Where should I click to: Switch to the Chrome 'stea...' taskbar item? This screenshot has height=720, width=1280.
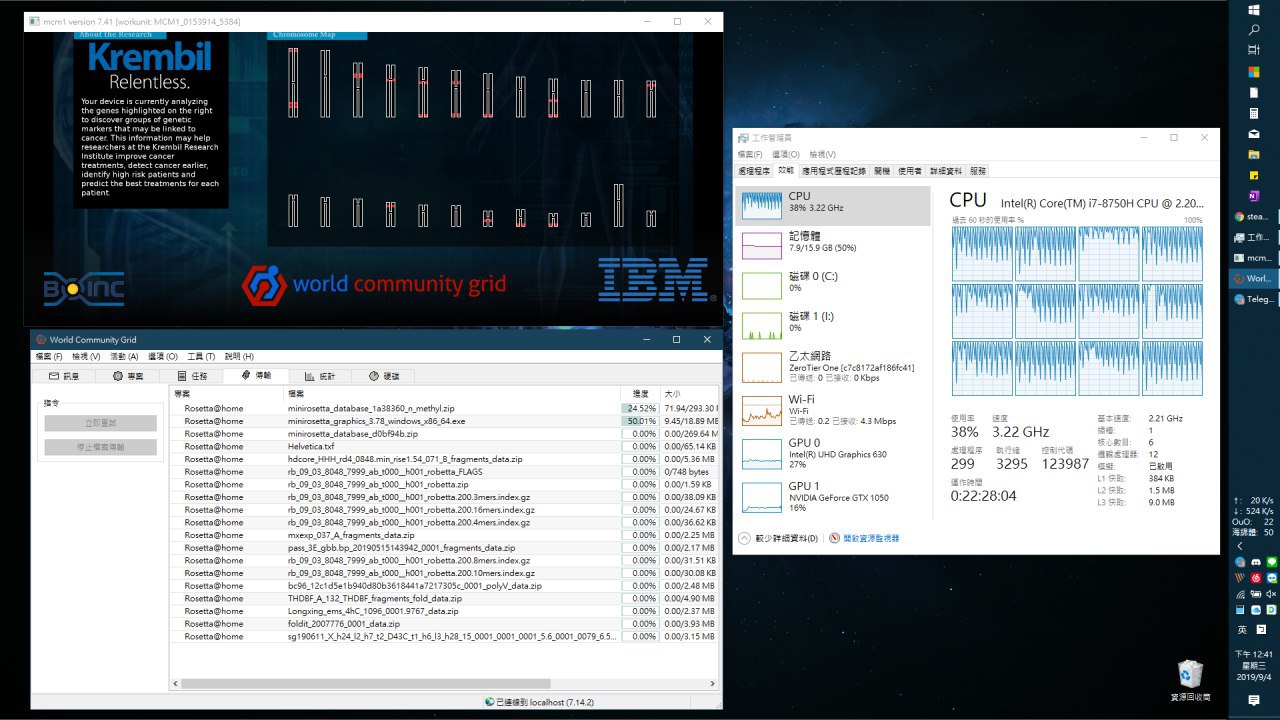point(1254,217)
